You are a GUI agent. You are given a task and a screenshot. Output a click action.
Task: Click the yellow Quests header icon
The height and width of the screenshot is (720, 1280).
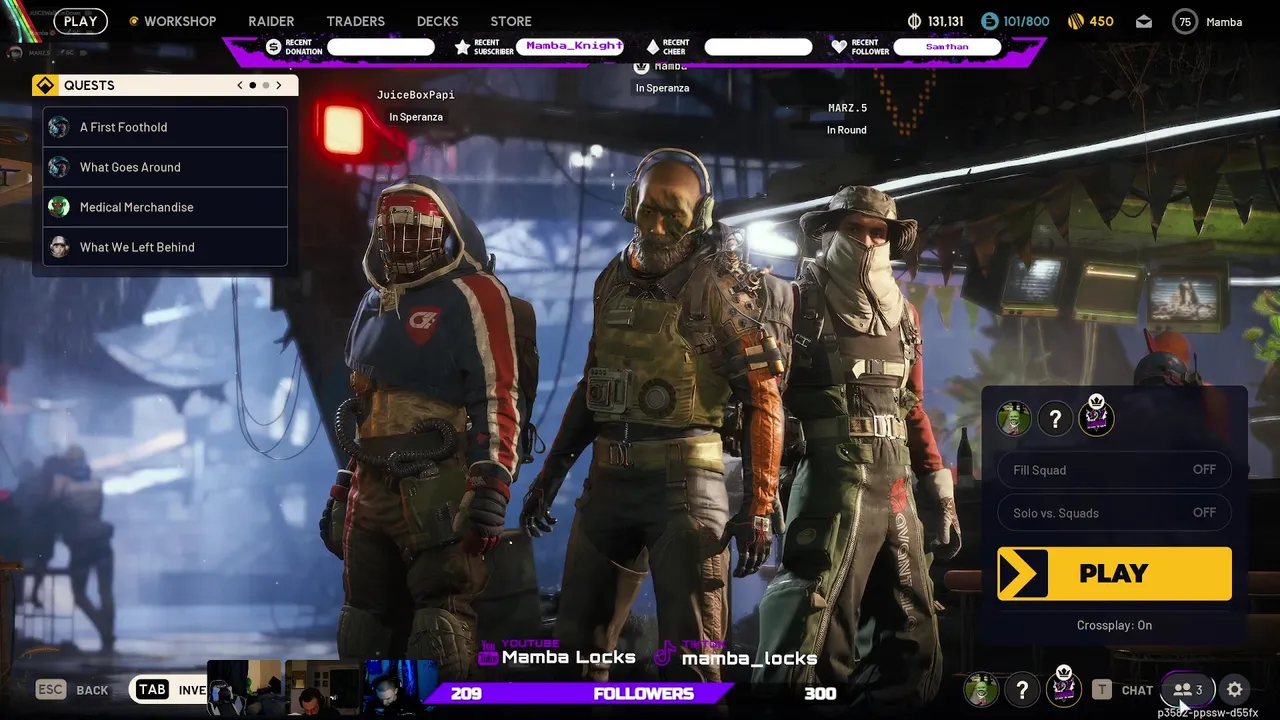(44, 85)
